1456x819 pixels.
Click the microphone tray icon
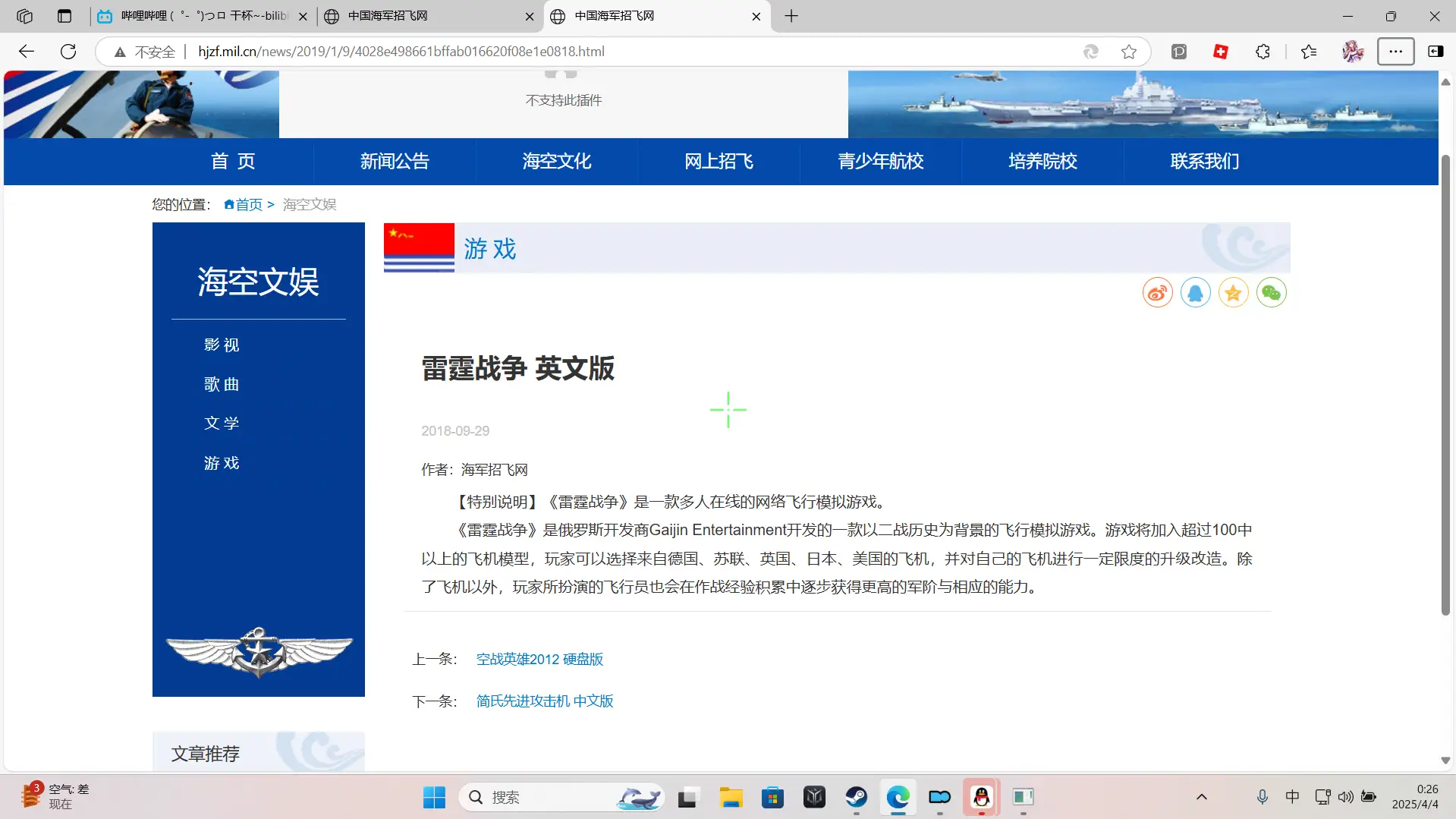[x=1262, y=797]
